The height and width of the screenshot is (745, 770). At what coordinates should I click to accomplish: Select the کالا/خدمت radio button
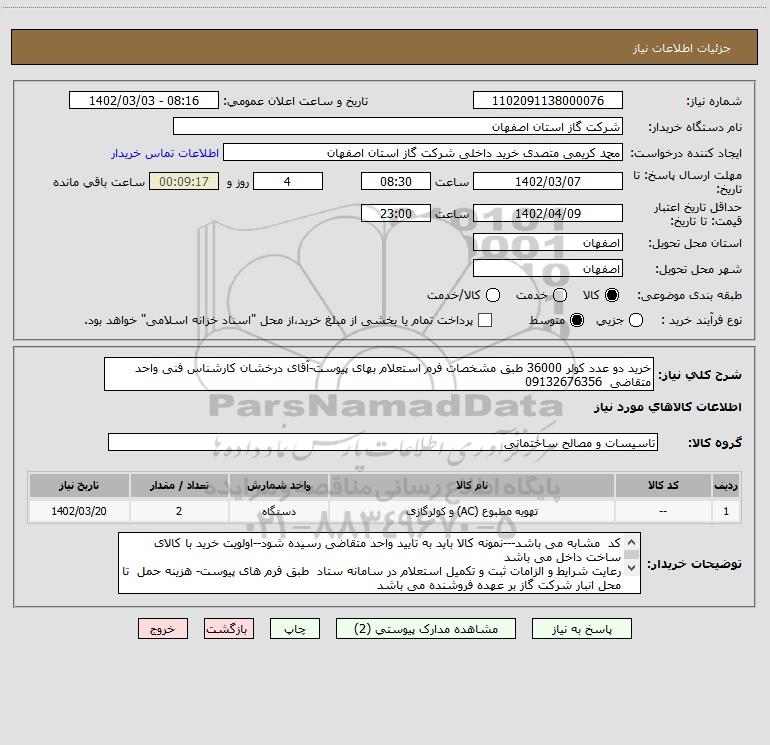click(x=493, y=295)
